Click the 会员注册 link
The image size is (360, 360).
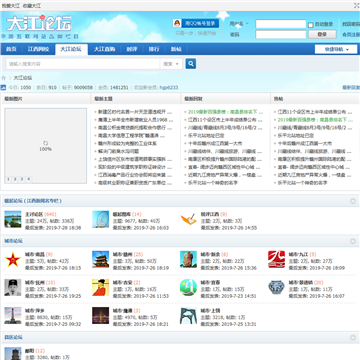351,35
